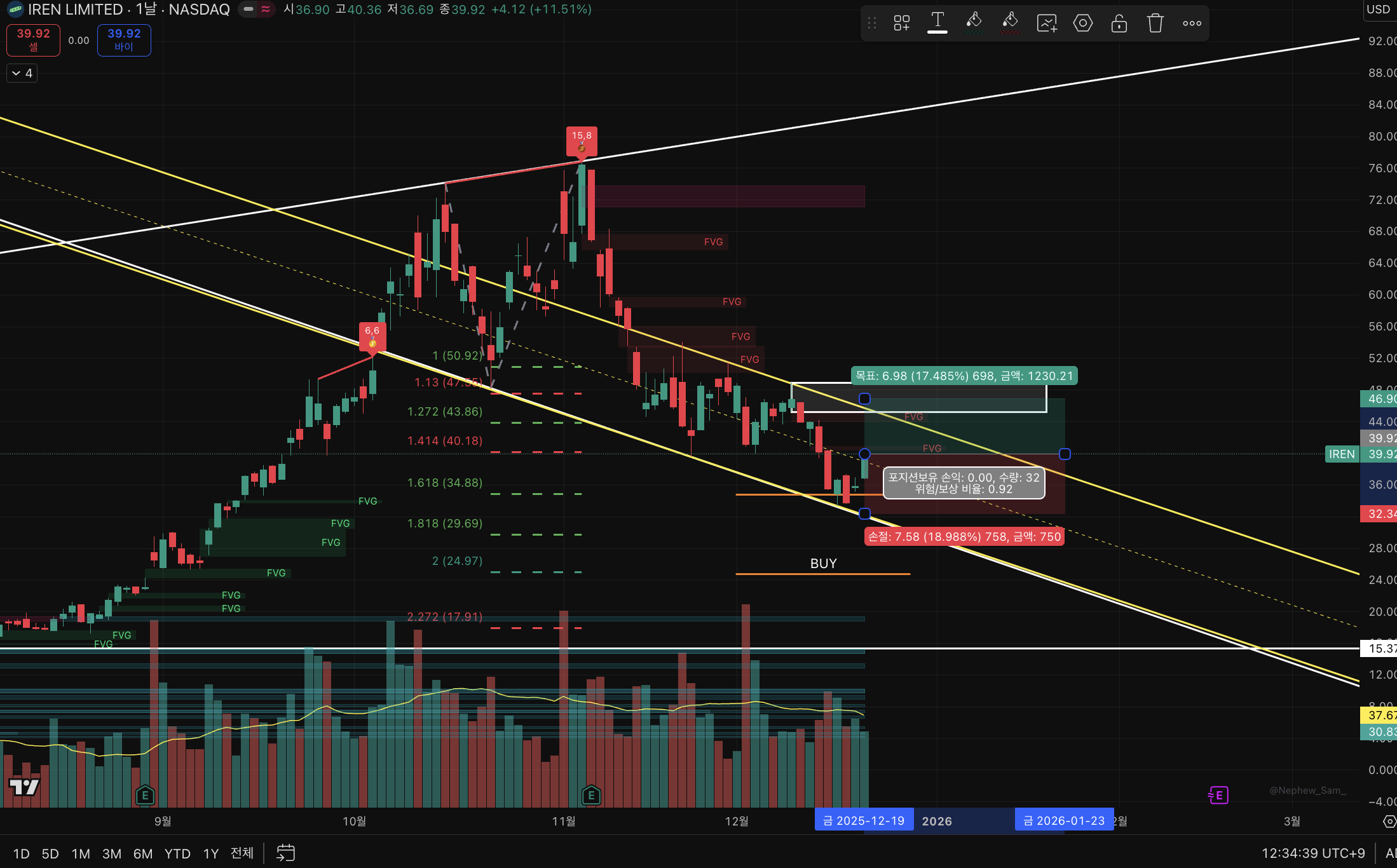Open the more options ellipsis menu
The image size is (1397, 868).
tap(1192, 24)
